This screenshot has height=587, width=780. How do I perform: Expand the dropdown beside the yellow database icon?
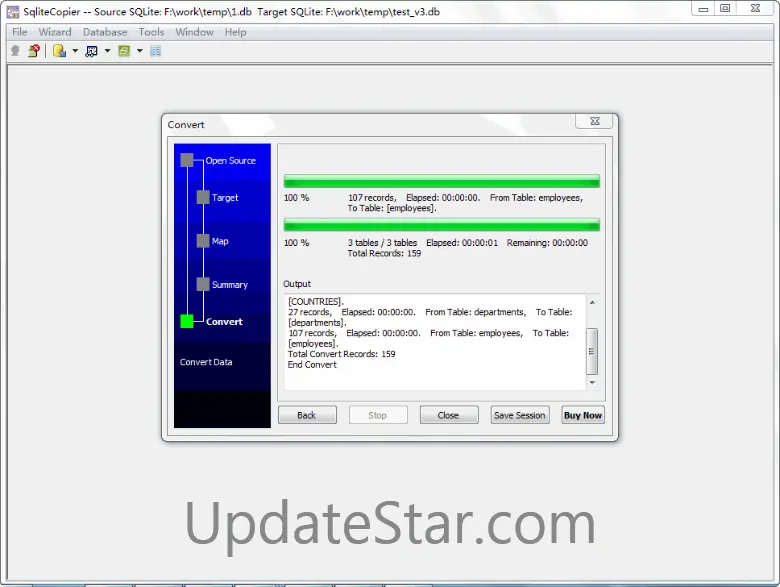75,51
